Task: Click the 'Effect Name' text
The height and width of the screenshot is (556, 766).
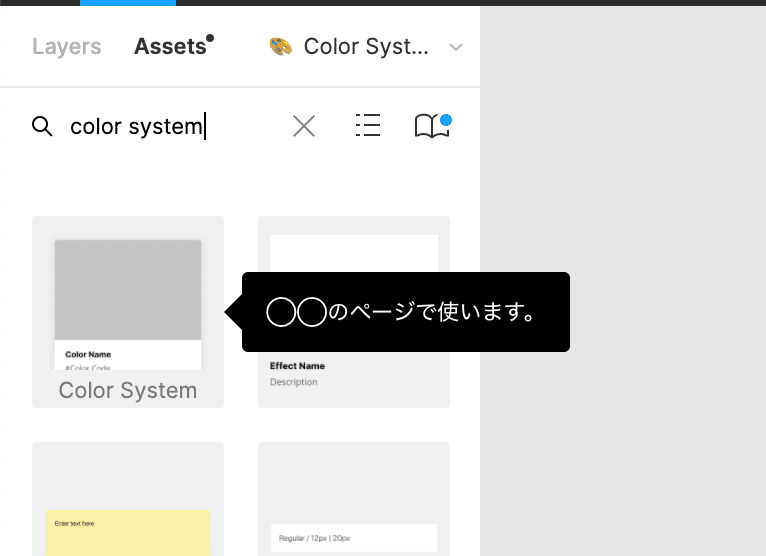Action: tap(297, 365)
